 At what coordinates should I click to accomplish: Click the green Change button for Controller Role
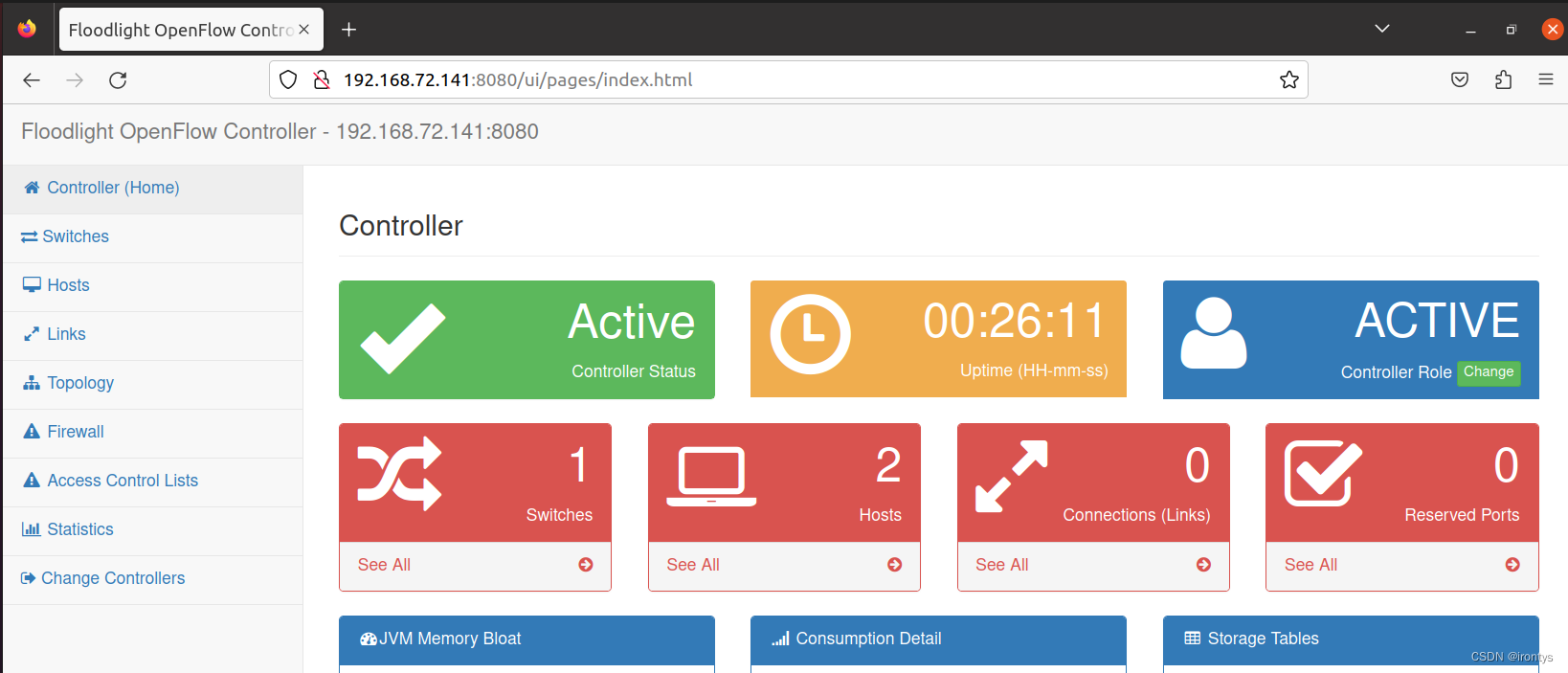coord(1489,372)
